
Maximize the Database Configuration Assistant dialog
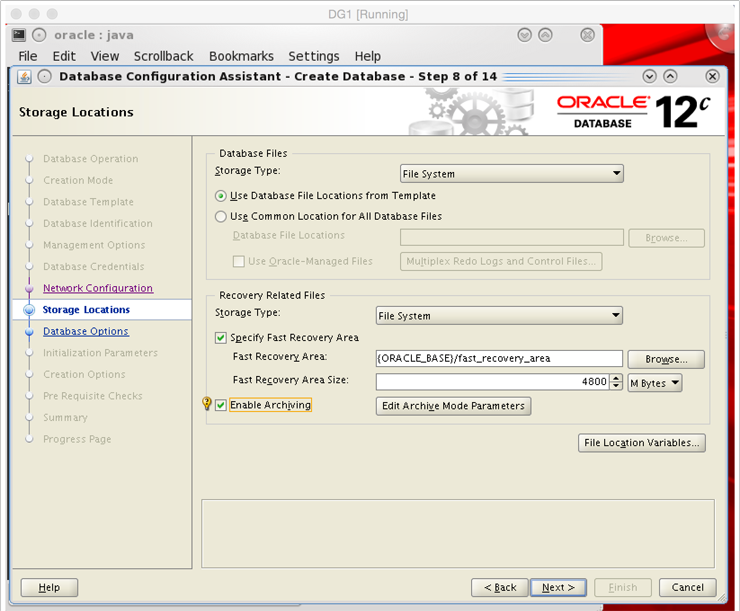671,76
